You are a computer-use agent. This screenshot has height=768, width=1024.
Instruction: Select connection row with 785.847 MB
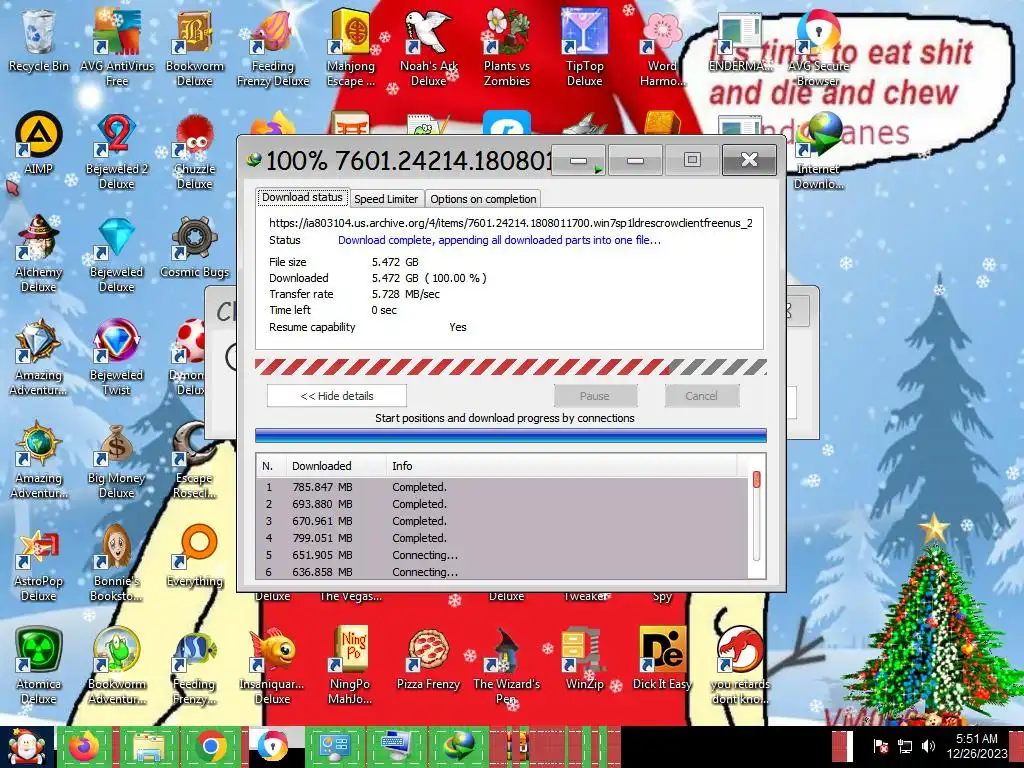(x=502, y=487)
